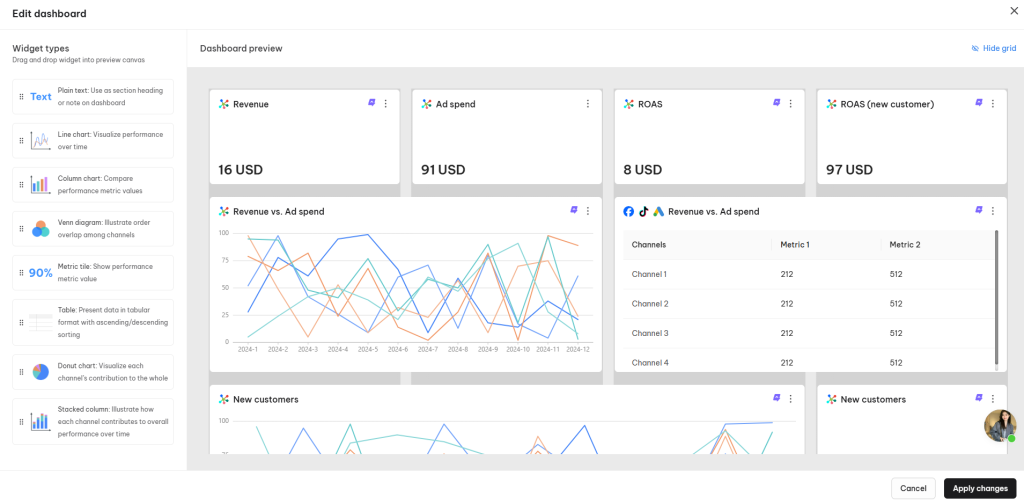Screen dimensions: 1024x504
Task: Grab the drag handle of Venn diagram widget
Action: click(x=21, y=228)
